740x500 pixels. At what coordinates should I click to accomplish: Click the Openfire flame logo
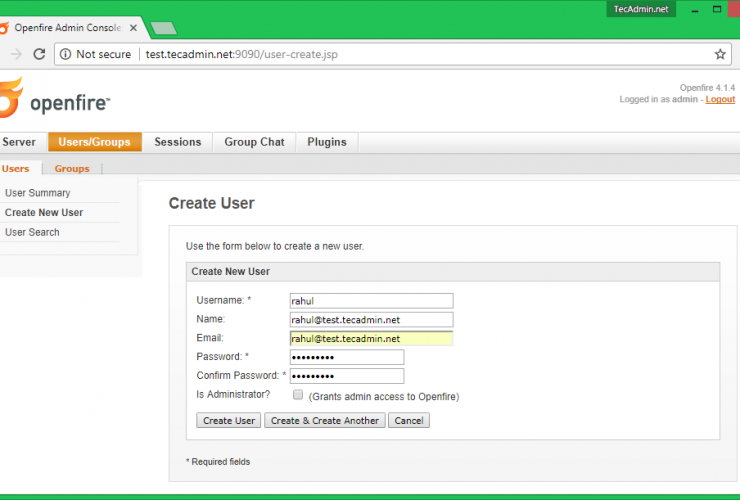(10, 100)
